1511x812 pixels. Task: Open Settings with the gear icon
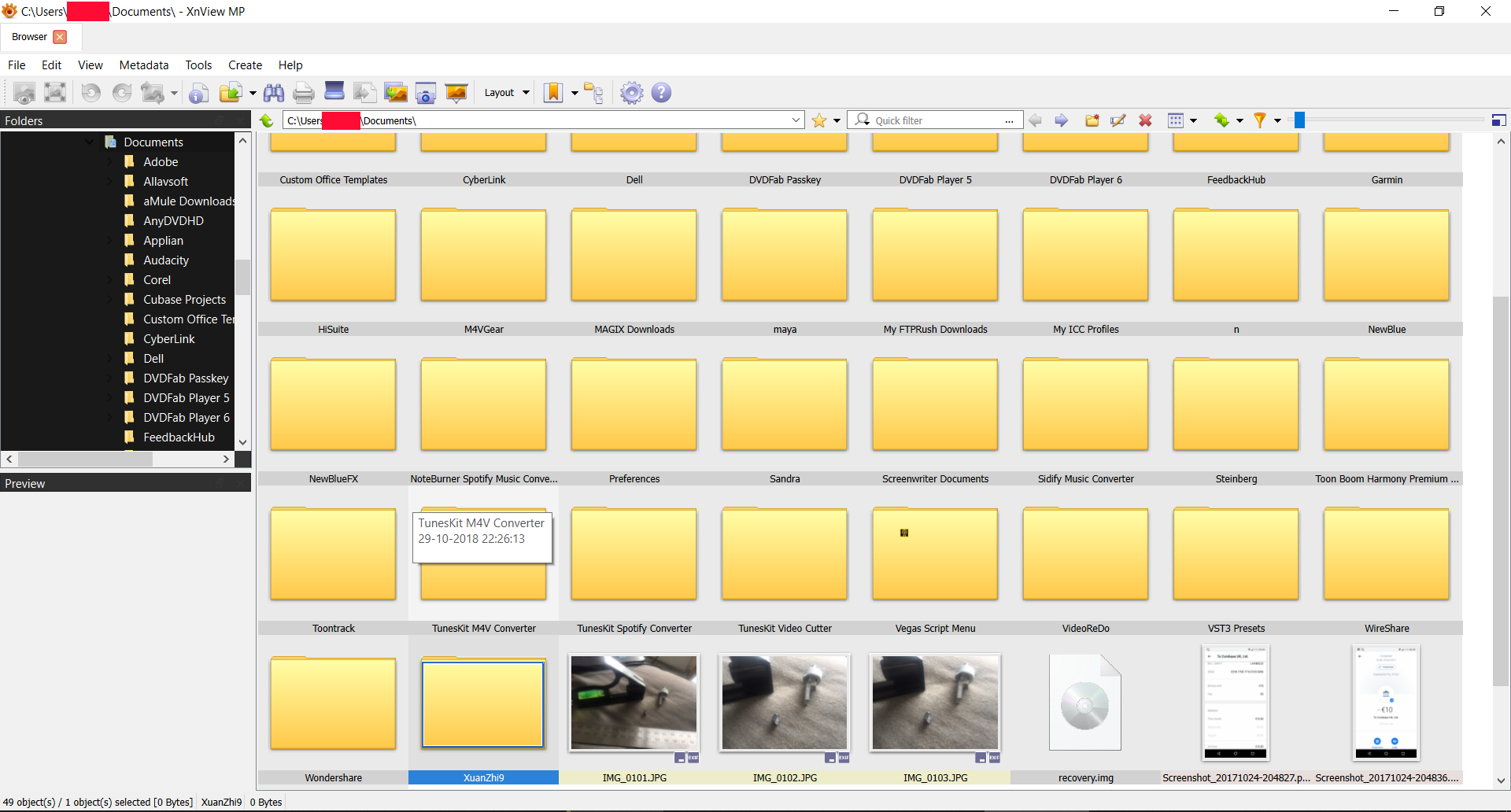tap(631, 93)
